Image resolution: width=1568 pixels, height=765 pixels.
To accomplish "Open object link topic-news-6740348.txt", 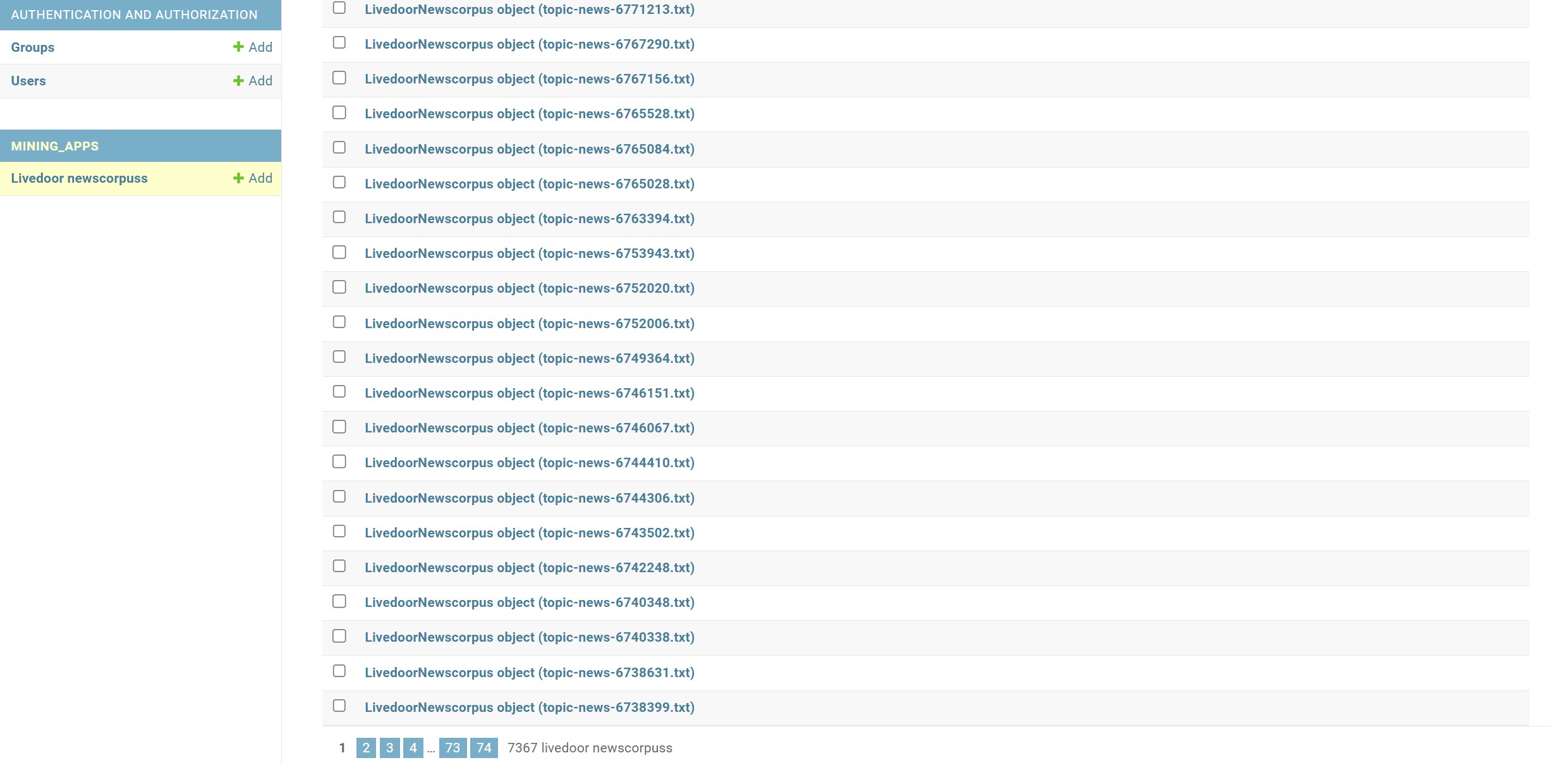I will point(530,603).
